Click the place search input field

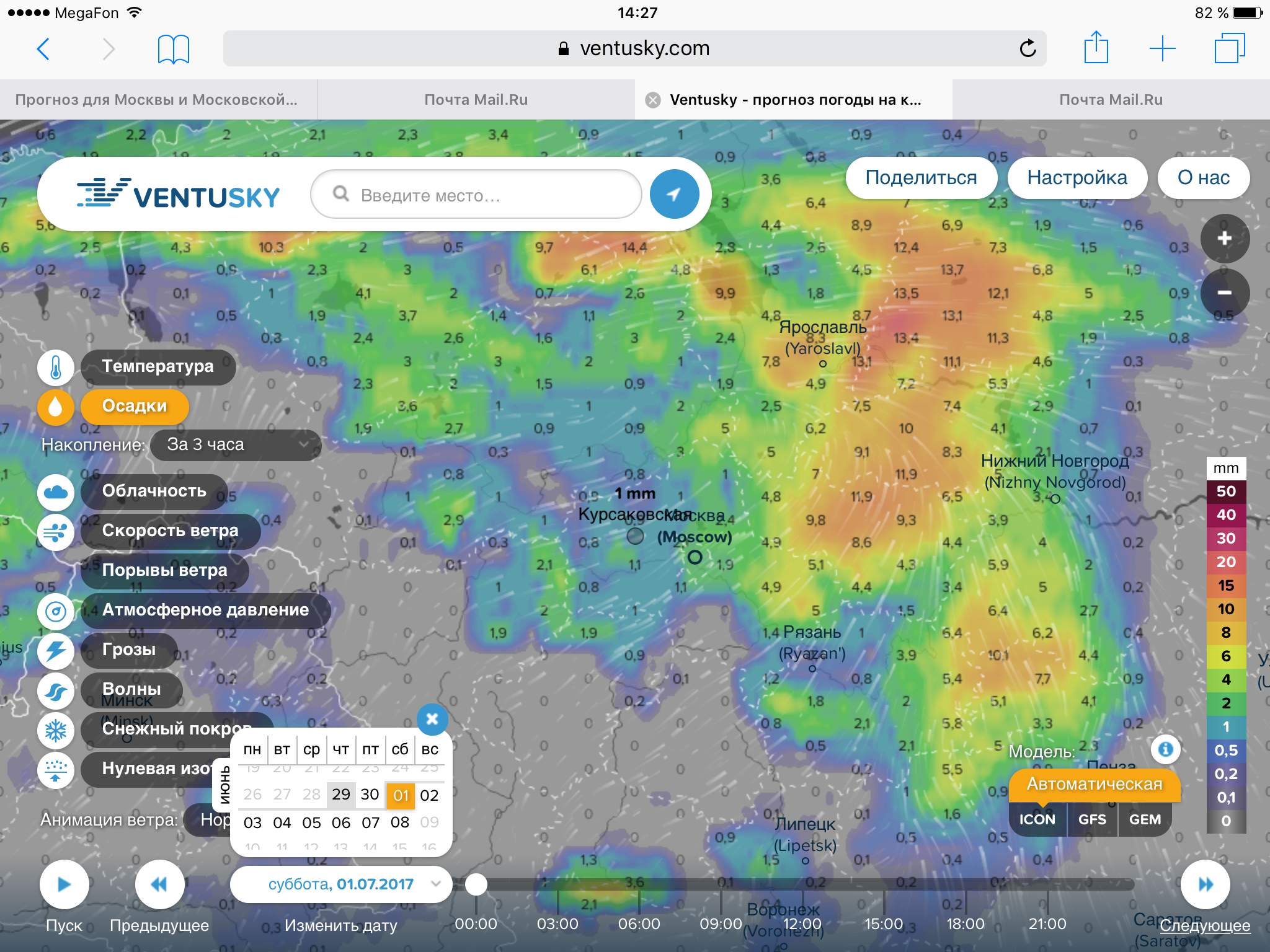click(477, 195)
